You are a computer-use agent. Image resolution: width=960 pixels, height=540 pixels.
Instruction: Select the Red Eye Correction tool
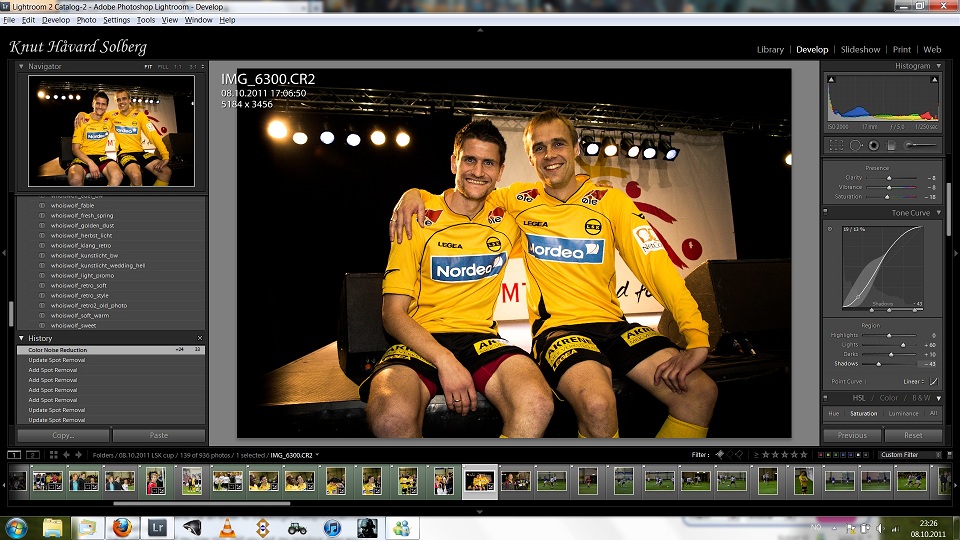point(874,145)
